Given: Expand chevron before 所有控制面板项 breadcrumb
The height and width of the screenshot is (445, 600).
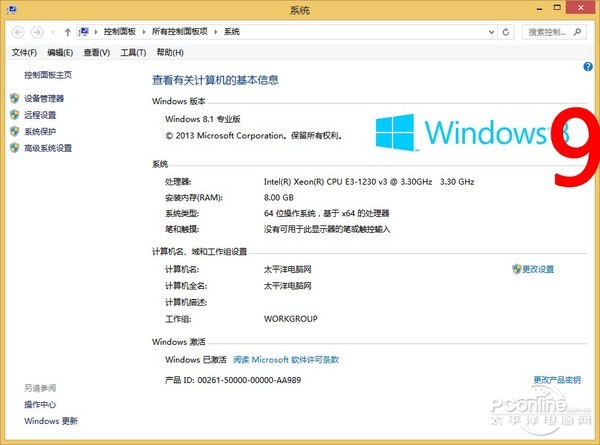Looking at the screenshot, I should tap(144, 32).
